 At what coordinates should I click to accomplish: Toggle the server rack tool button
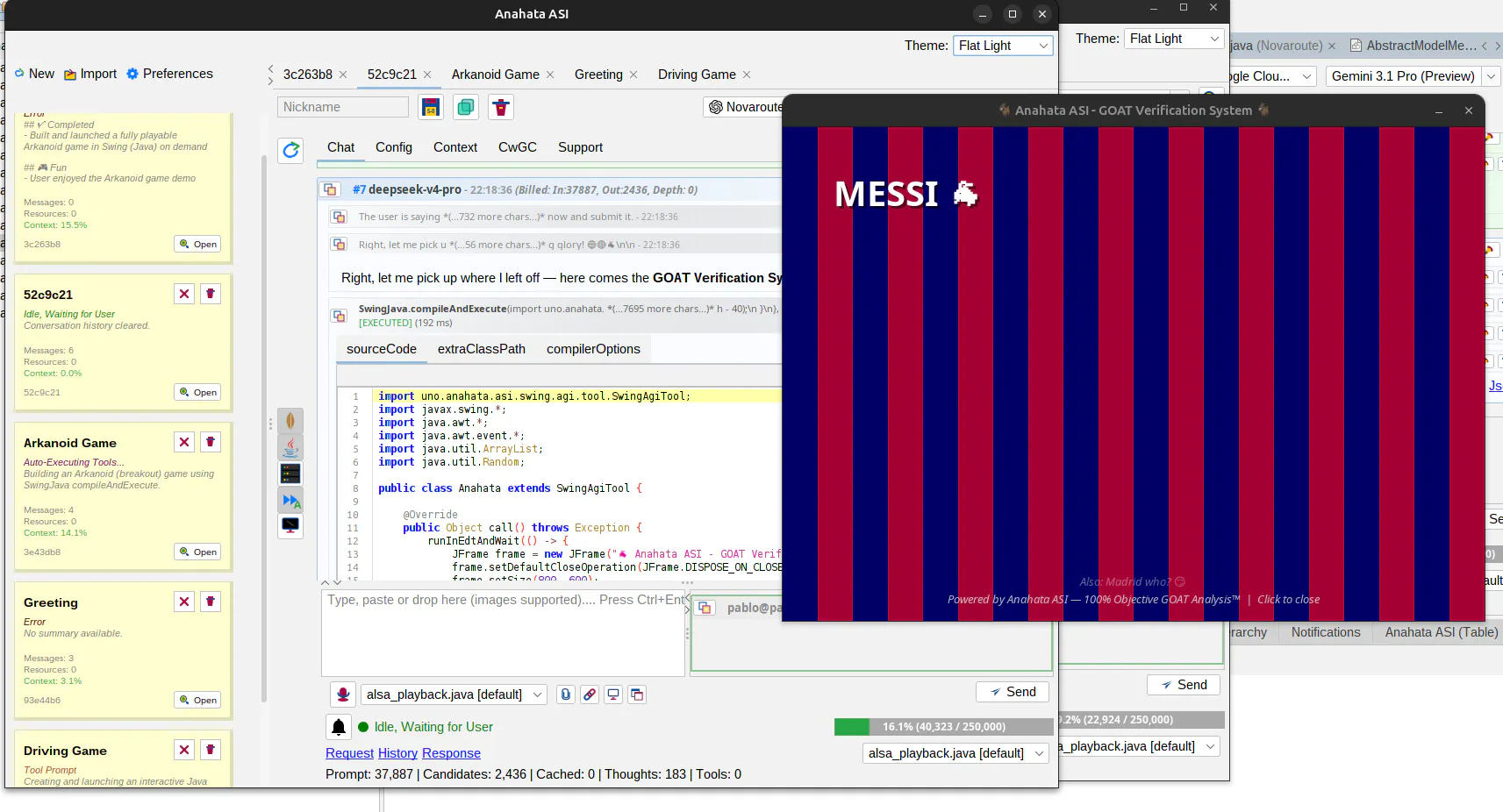(x=290, y=474)
